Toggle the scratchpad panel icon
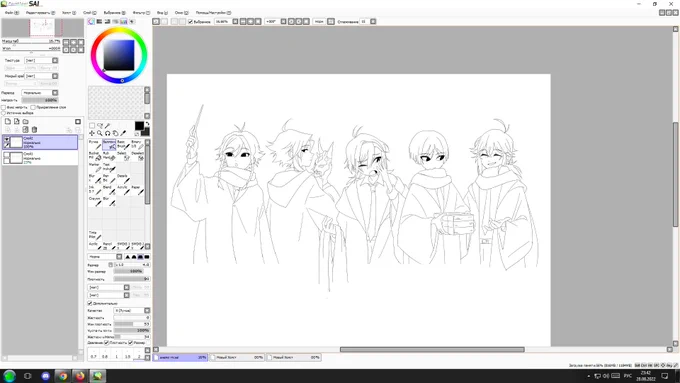The image size is (680, 383). tap(132, 21)
